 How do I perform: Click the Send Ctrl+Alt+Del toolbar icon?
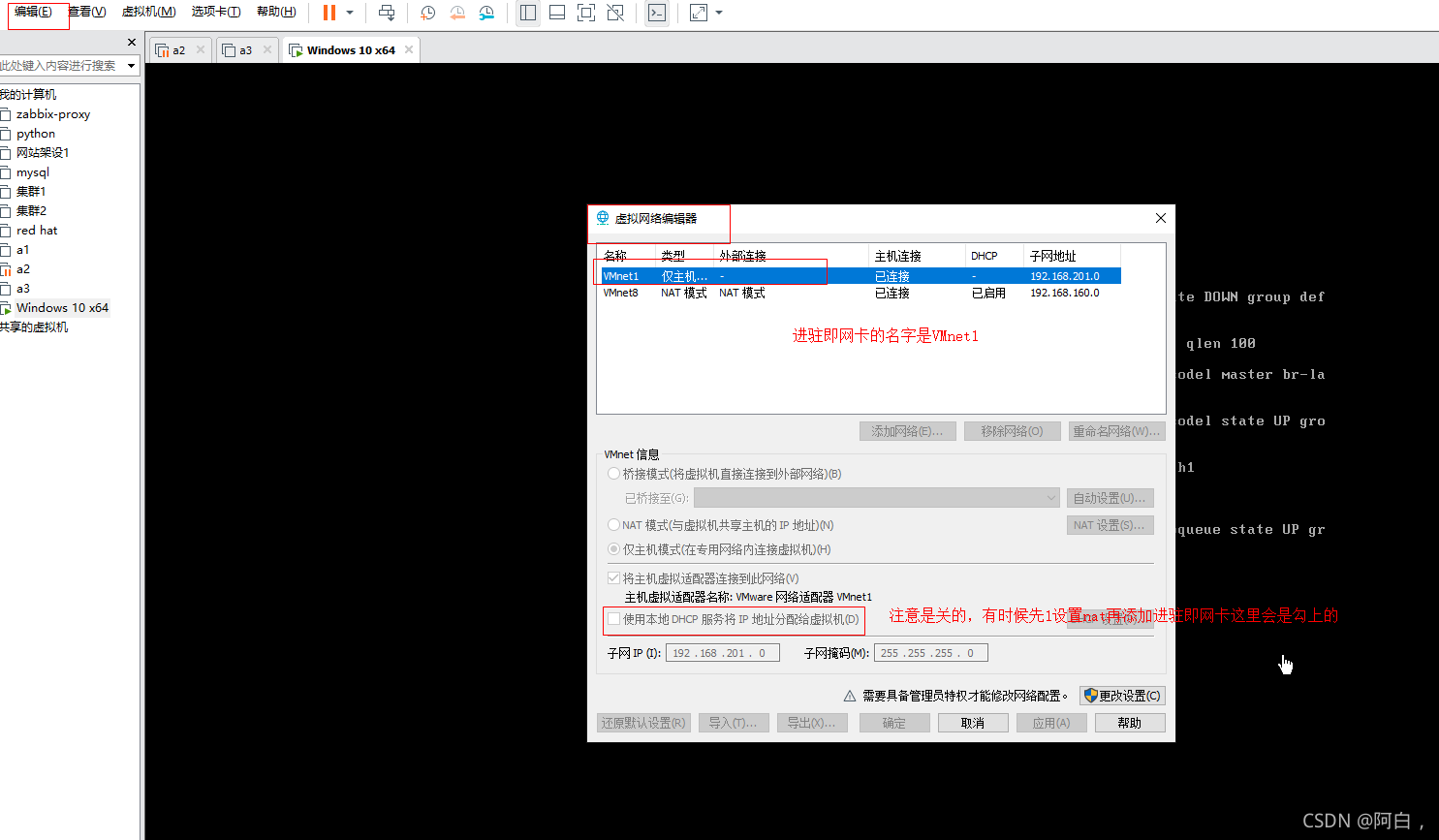point(387,13)
